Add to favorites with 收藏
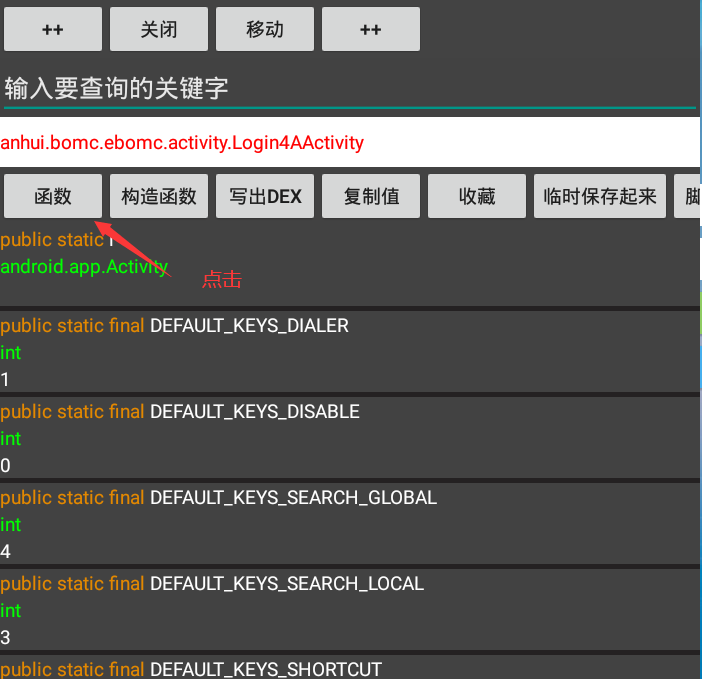The image size is (702, 679). coord(477,196)
